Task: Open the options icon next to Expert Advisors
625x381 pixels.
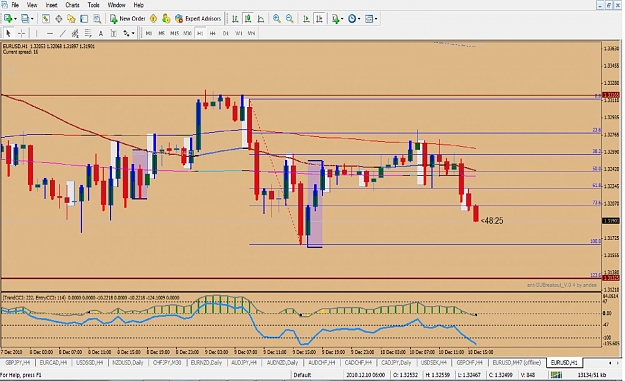Action: (166, 19)
